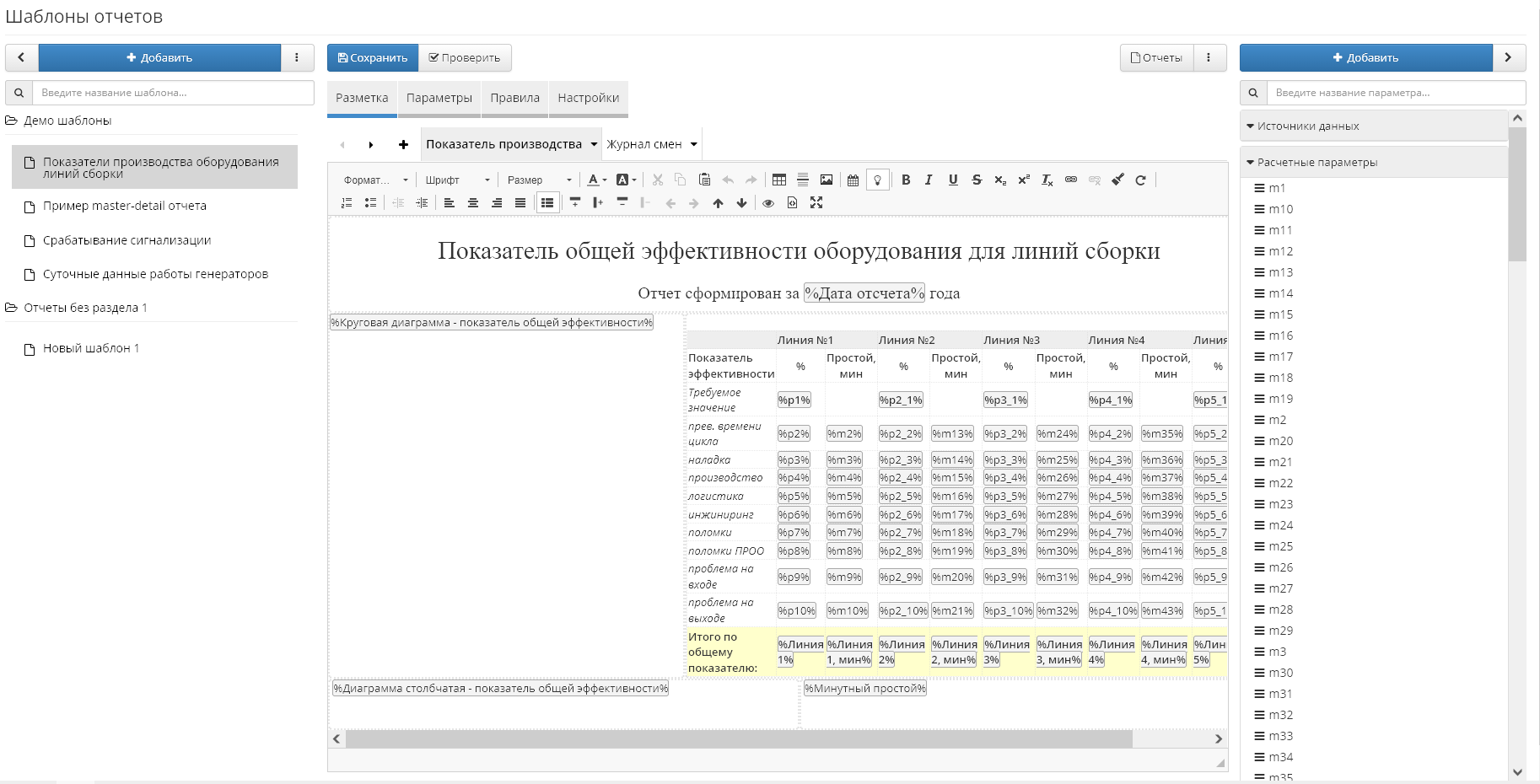Open the Журнал смен sheet dropdown arrow
This screenshot has height=784, width=1540.
[x=694, y=144]
